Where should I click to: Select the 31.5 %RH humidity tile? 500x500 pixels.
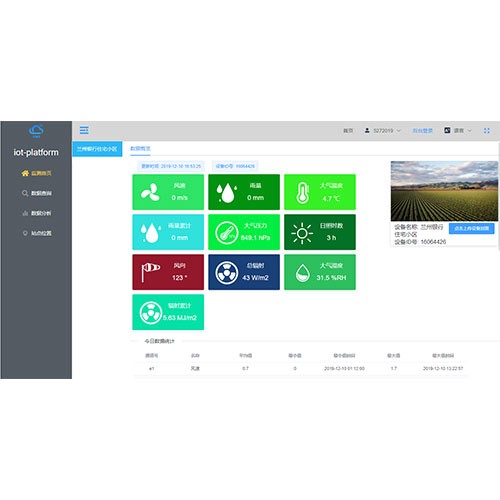pyautogui.click(x=320, y=272)
